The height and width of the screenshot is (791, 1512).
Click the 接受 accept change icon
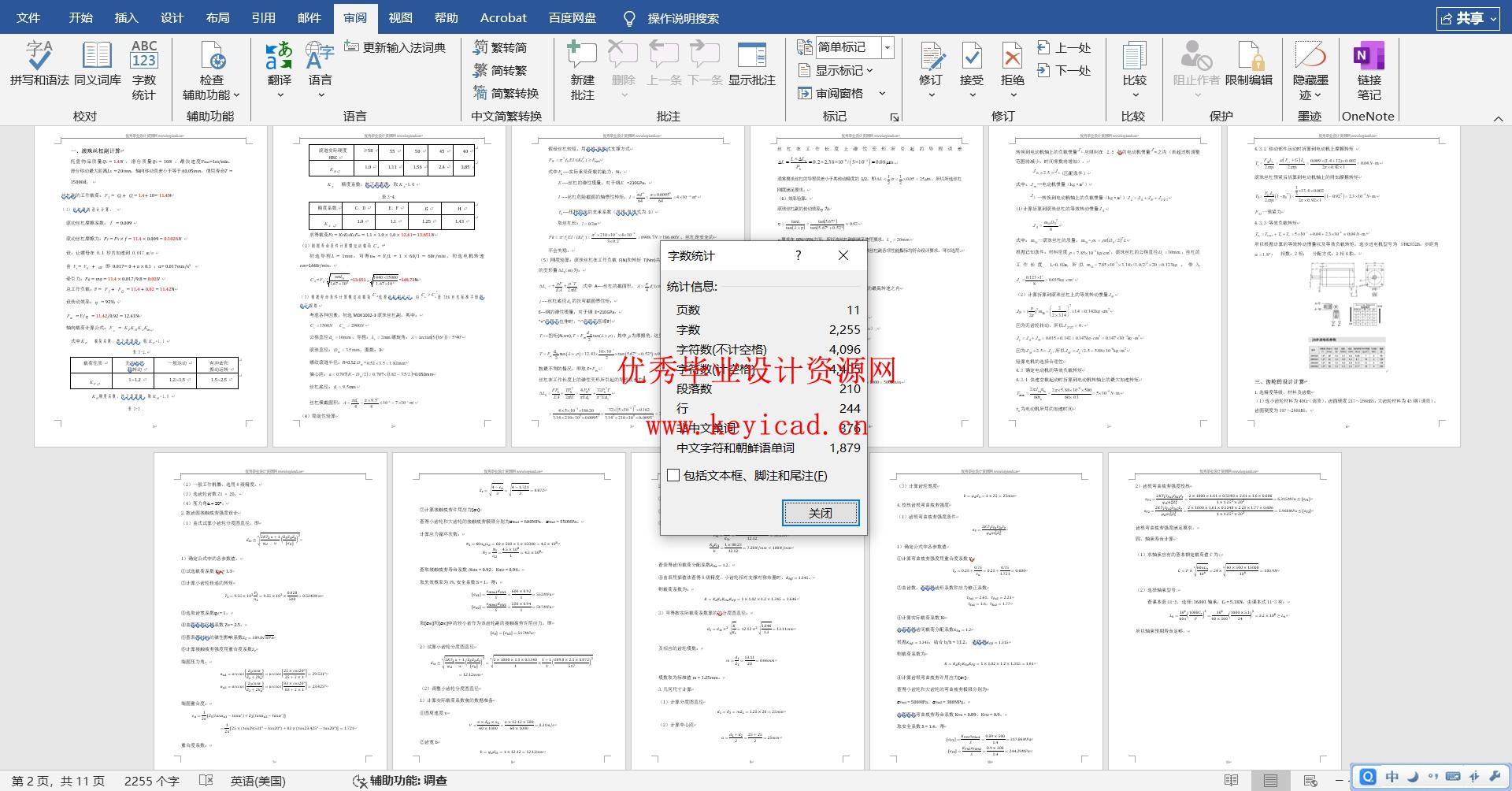[972, 57]
